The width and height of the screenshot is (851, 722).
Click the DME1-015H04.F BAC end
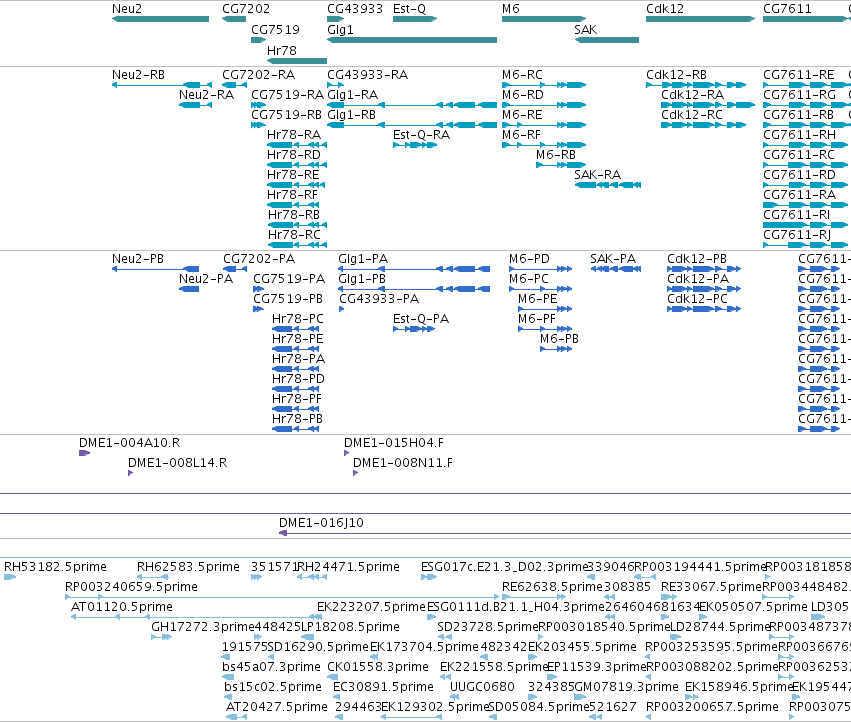click(346, 453)
